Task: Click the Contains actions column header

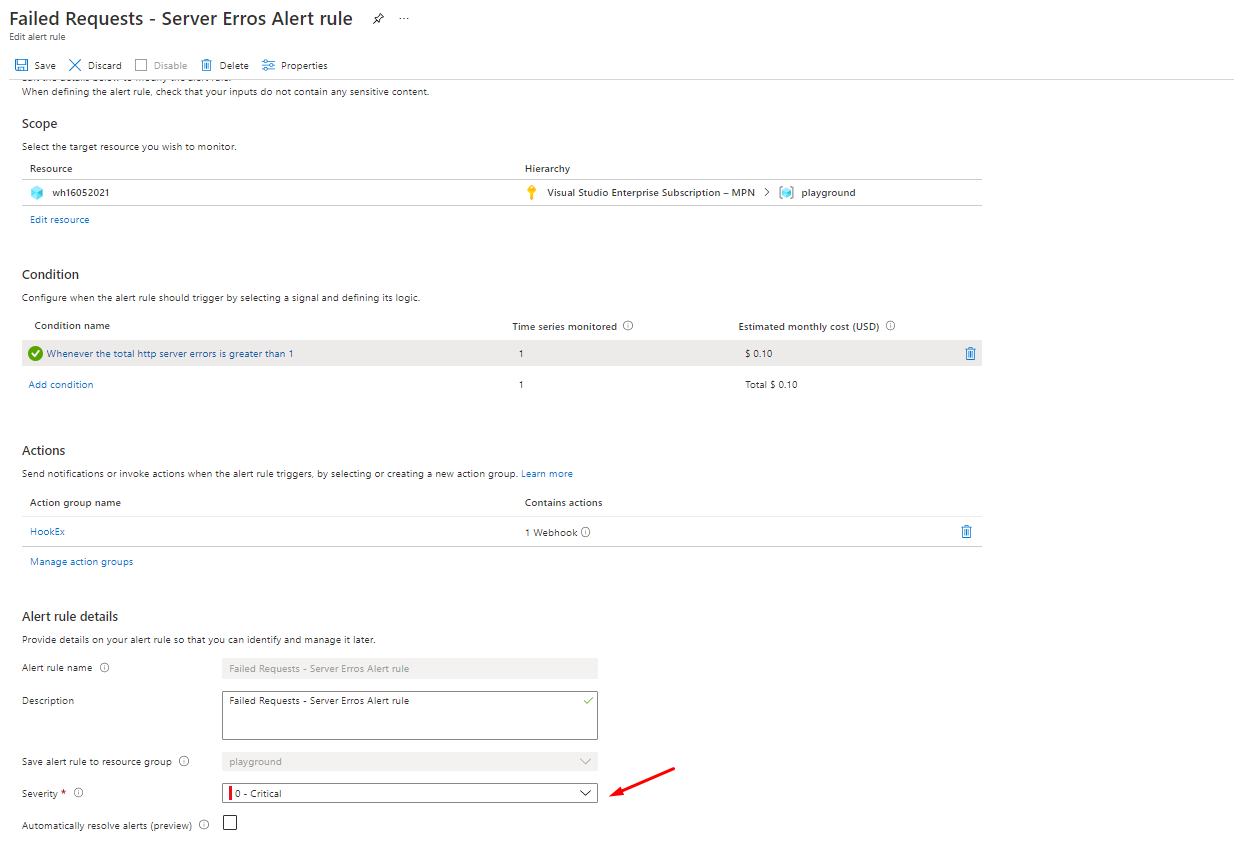Action: click(564, 503)
